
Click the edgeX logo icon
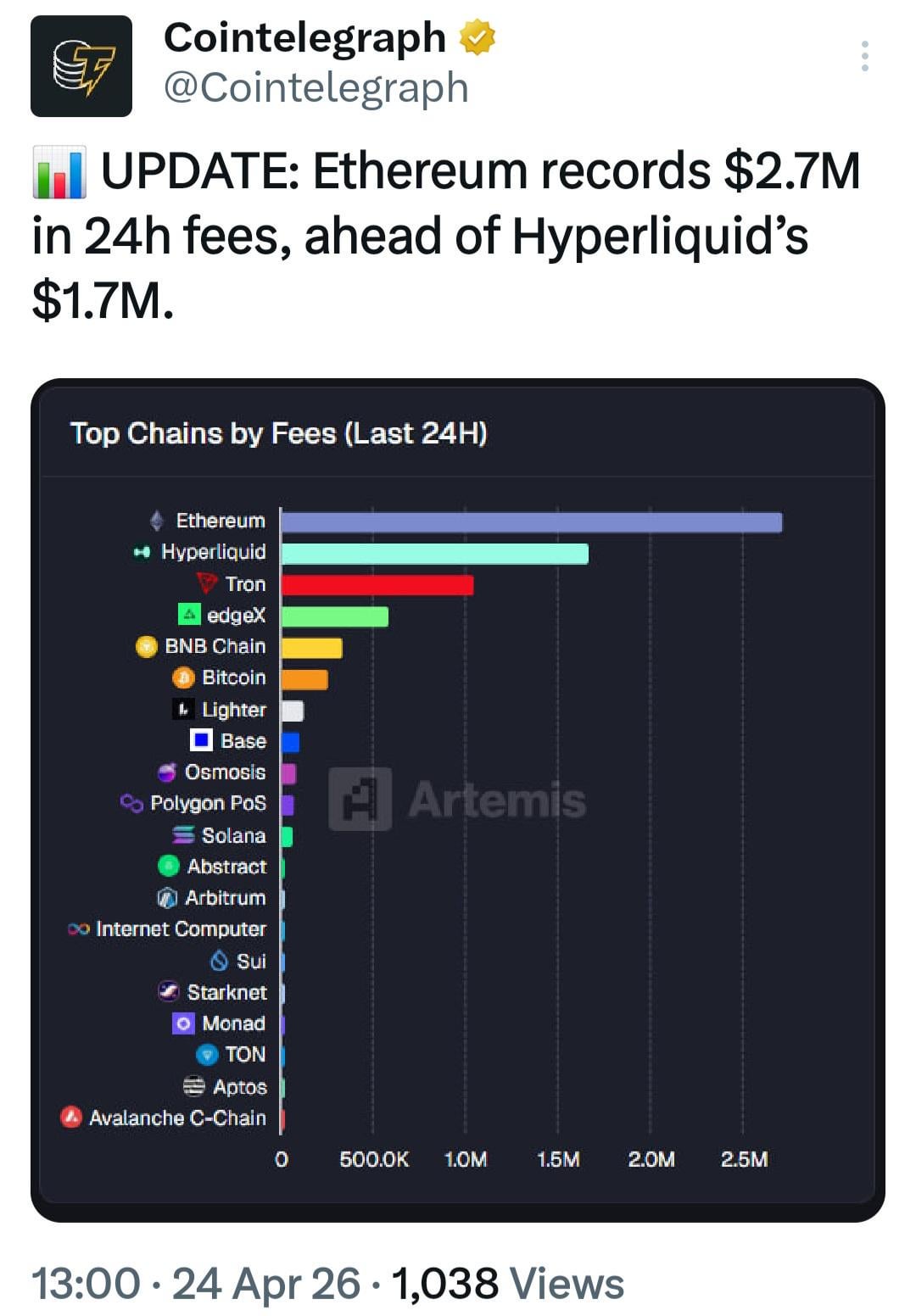coord(189,614)
